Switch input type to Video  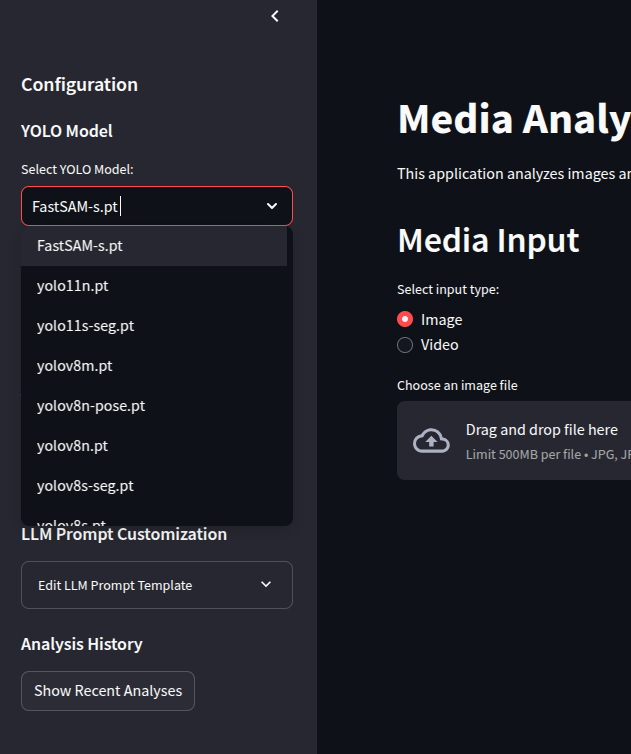[405, 345]
